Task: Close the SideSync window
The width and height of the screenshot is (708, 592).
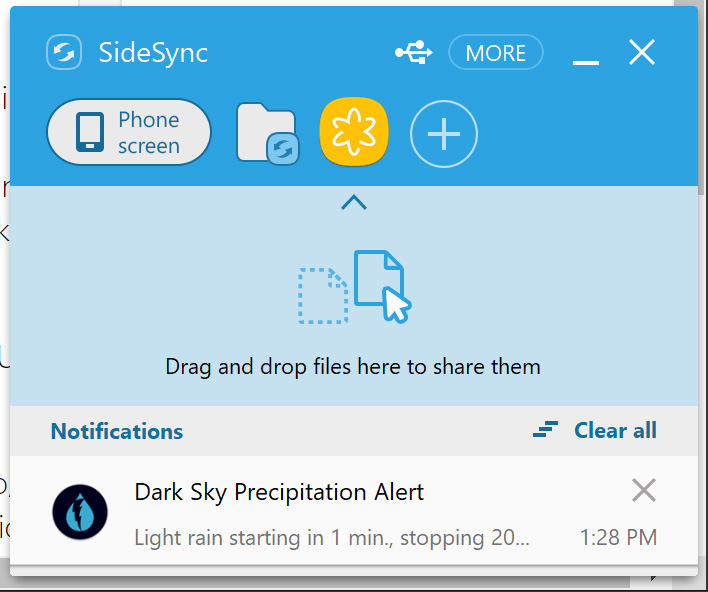Action: pos(642,52)
